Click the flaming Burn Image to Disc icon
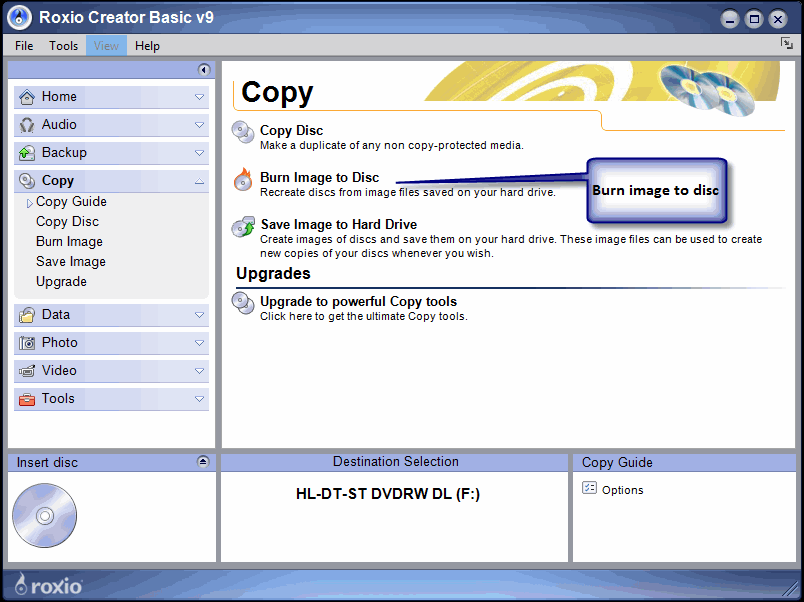Viewport: 804px width, 602px height. (x=243, y=179)
